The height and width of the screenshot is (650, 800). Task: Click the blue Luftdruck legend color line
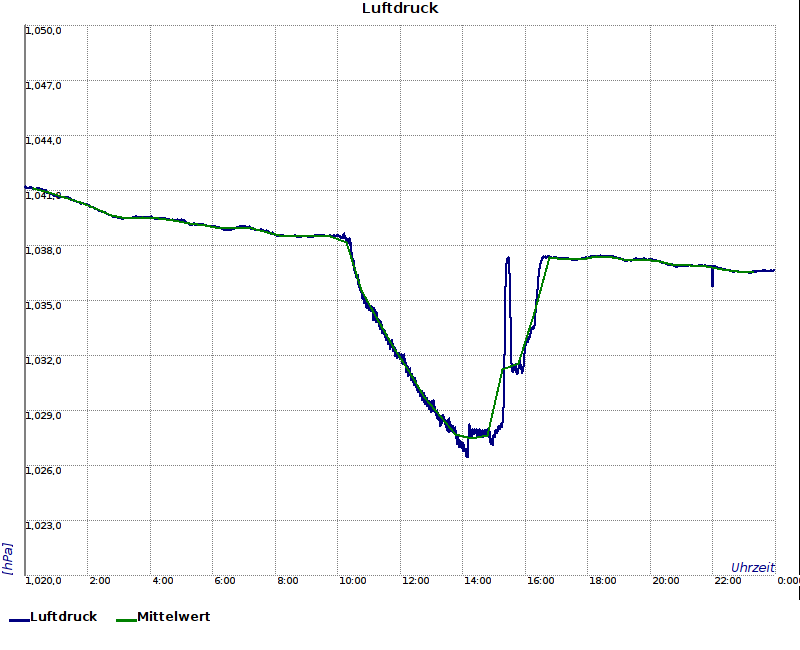(x=19, y=620)
